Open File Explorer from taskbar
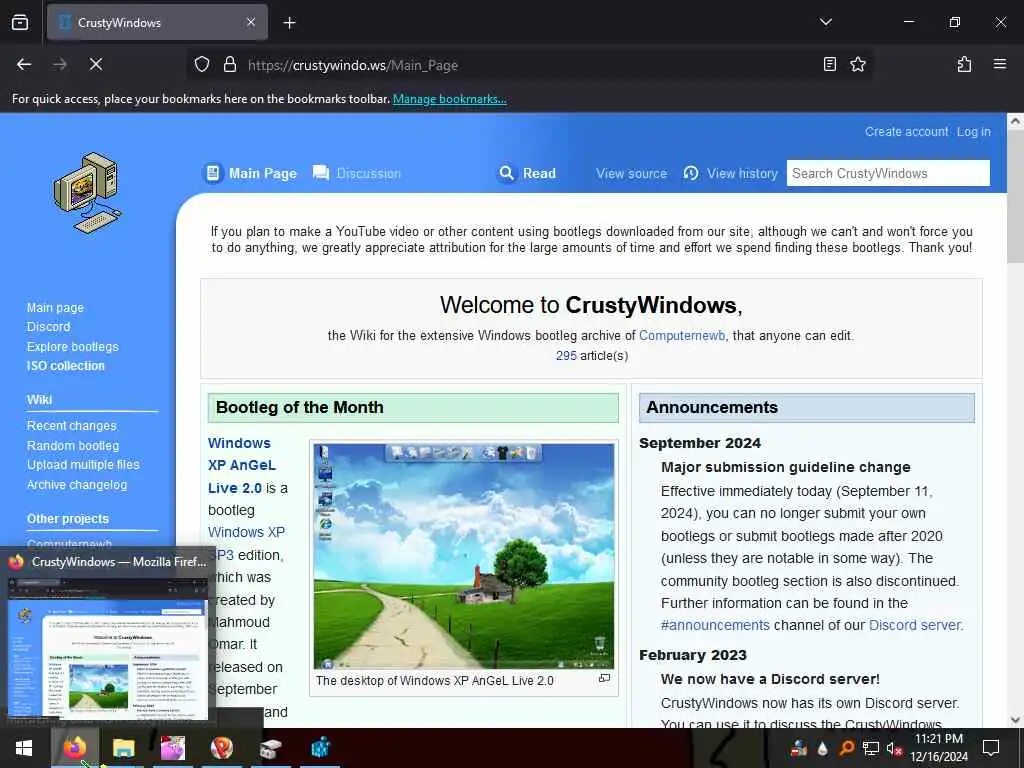 pyautogui.click(x=123, y=748)
